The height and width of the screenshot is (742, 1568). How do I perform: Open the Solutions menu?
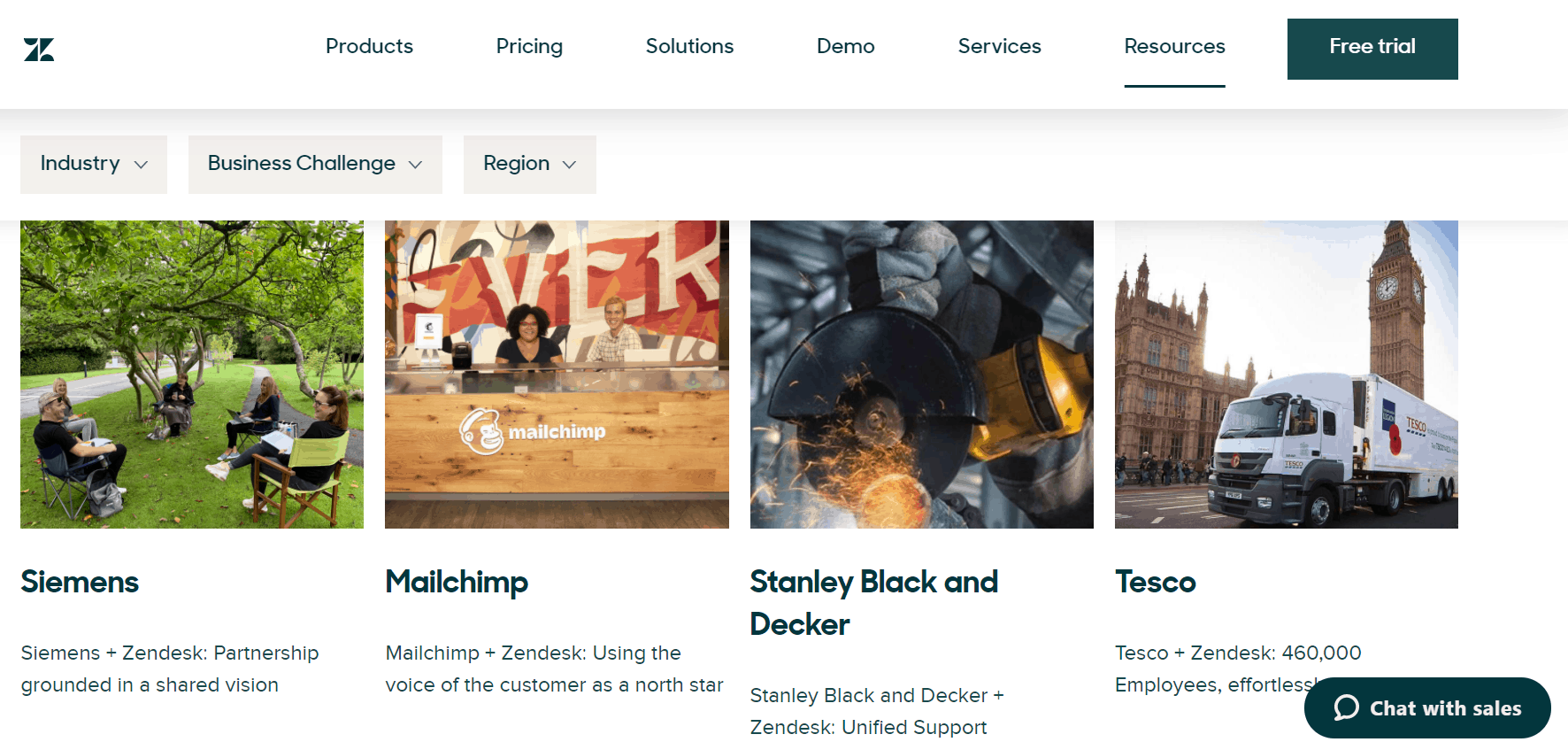pyautogui.click(x=689, y=46)
